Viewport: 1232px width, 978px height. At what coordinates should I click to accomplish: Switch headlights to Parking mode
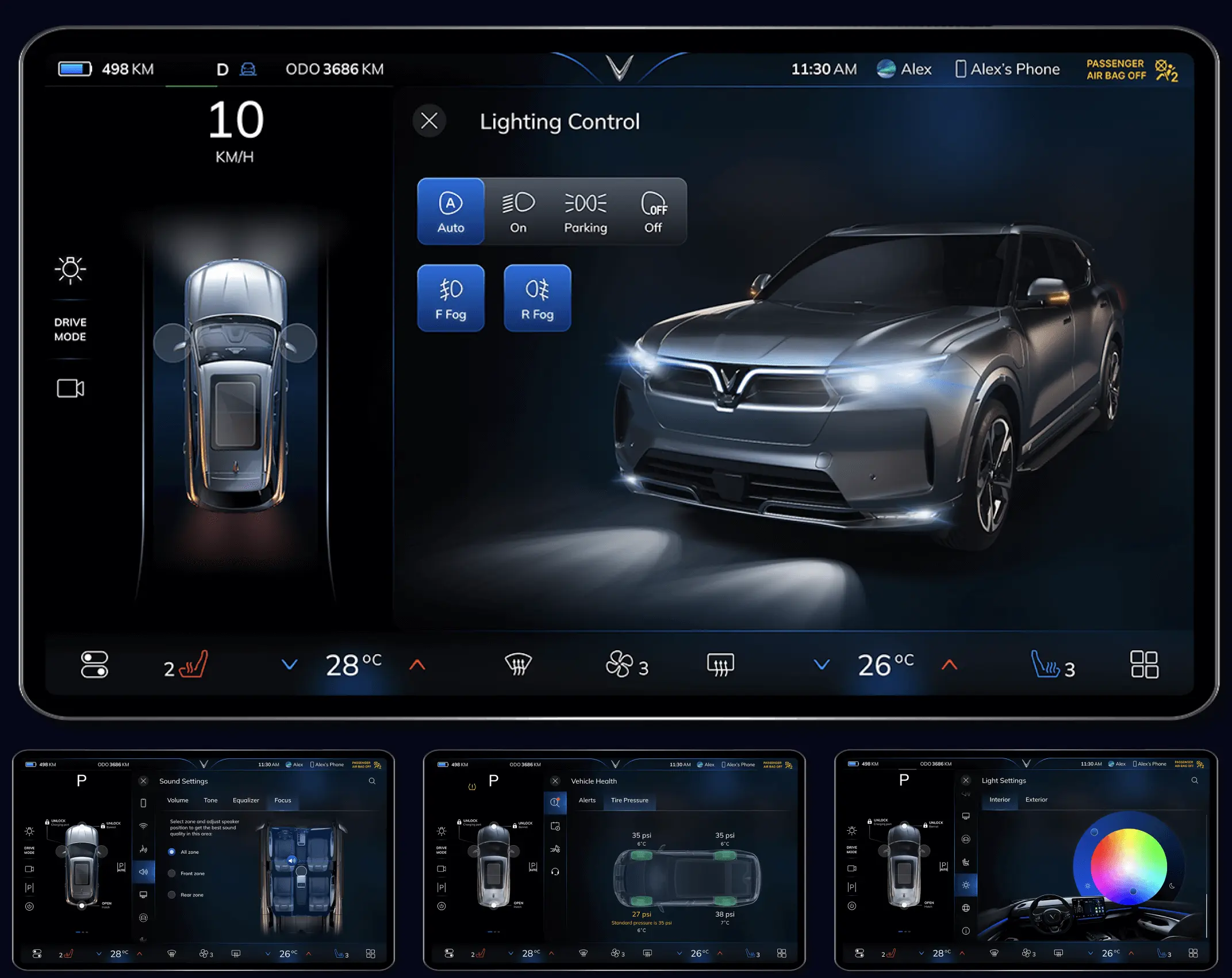[x=585, y=212]
